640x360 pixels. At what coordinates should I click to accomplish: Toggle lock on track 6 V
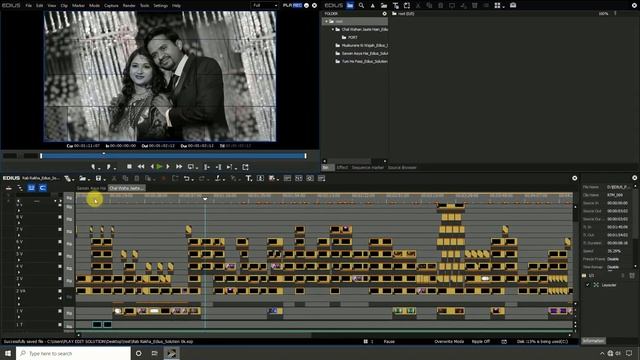pos(60,242)
